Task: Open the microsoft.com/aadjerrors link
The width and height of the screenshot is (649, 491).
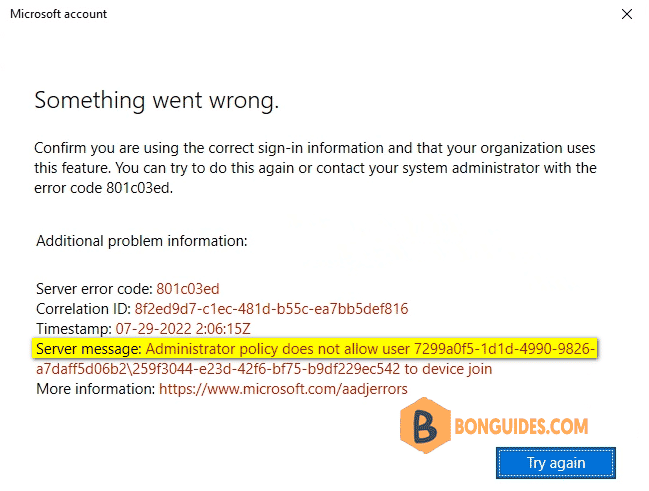Action: coord(283,389)
